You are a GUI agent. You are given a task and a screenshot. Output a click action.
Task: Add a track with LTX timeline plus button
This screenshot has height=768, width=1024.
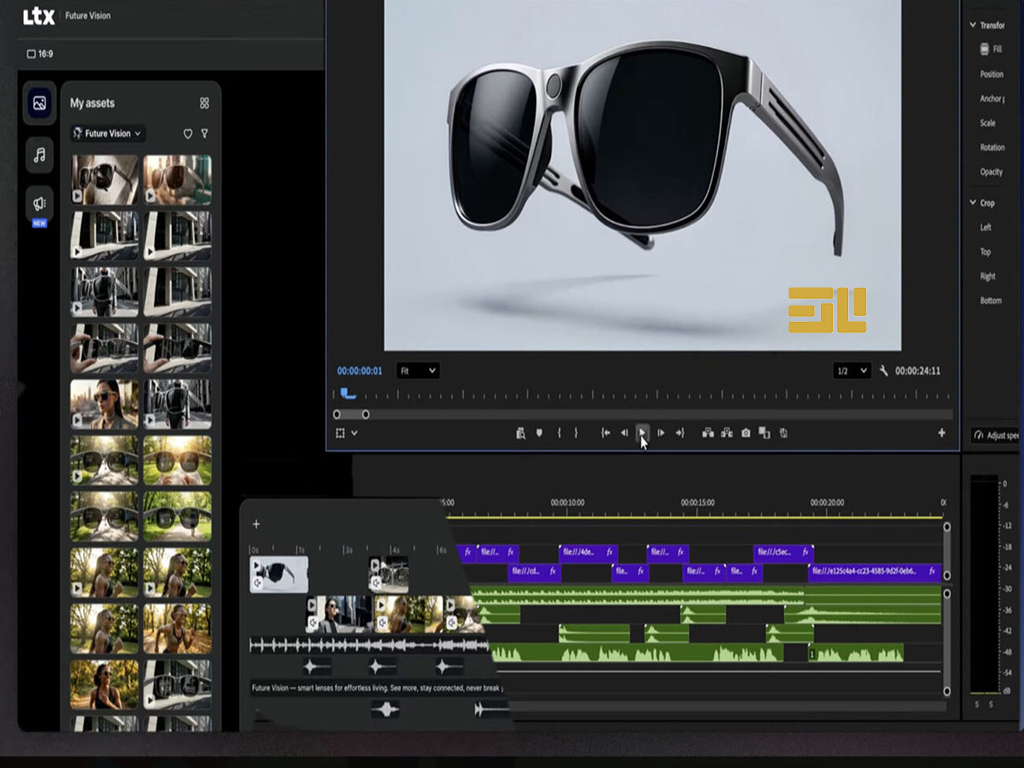256,524
